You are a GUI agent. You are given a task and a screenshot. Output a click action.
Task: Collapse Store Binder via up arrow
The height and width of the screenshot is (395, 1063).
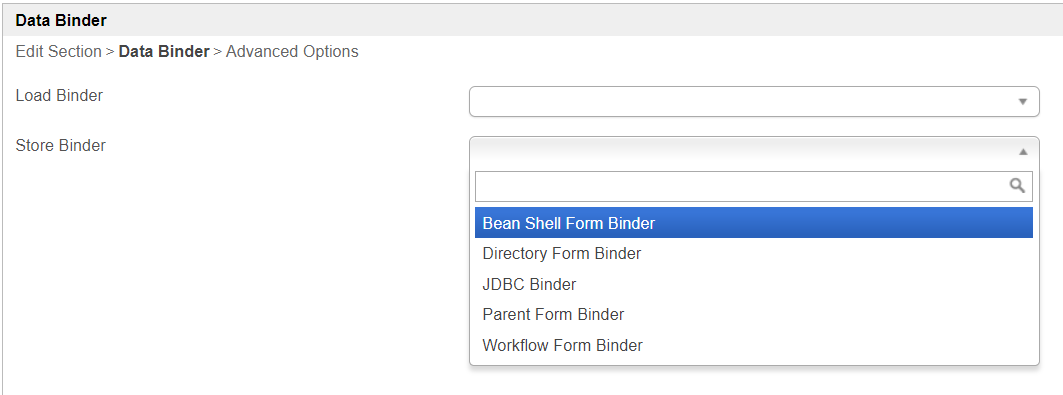1024,152
